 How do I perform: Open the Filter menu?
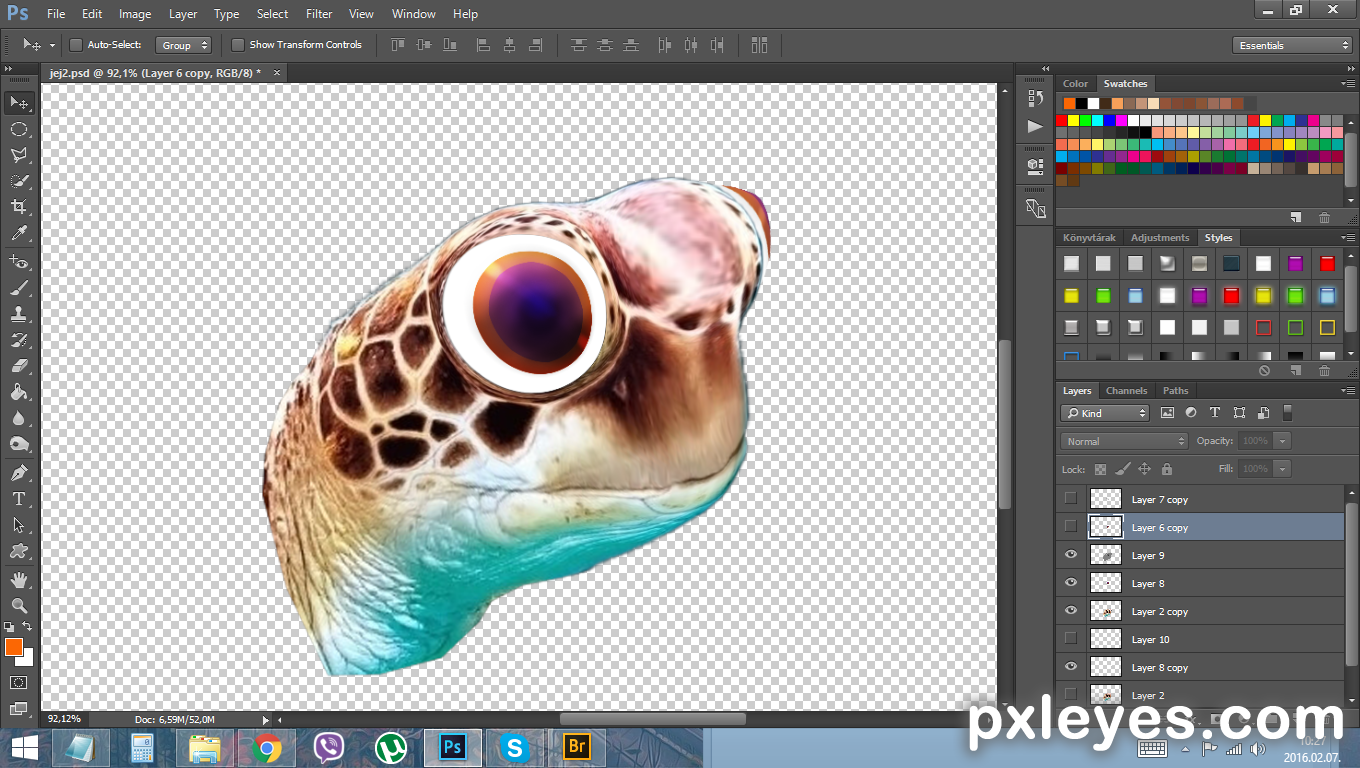(x=319, y=14)
